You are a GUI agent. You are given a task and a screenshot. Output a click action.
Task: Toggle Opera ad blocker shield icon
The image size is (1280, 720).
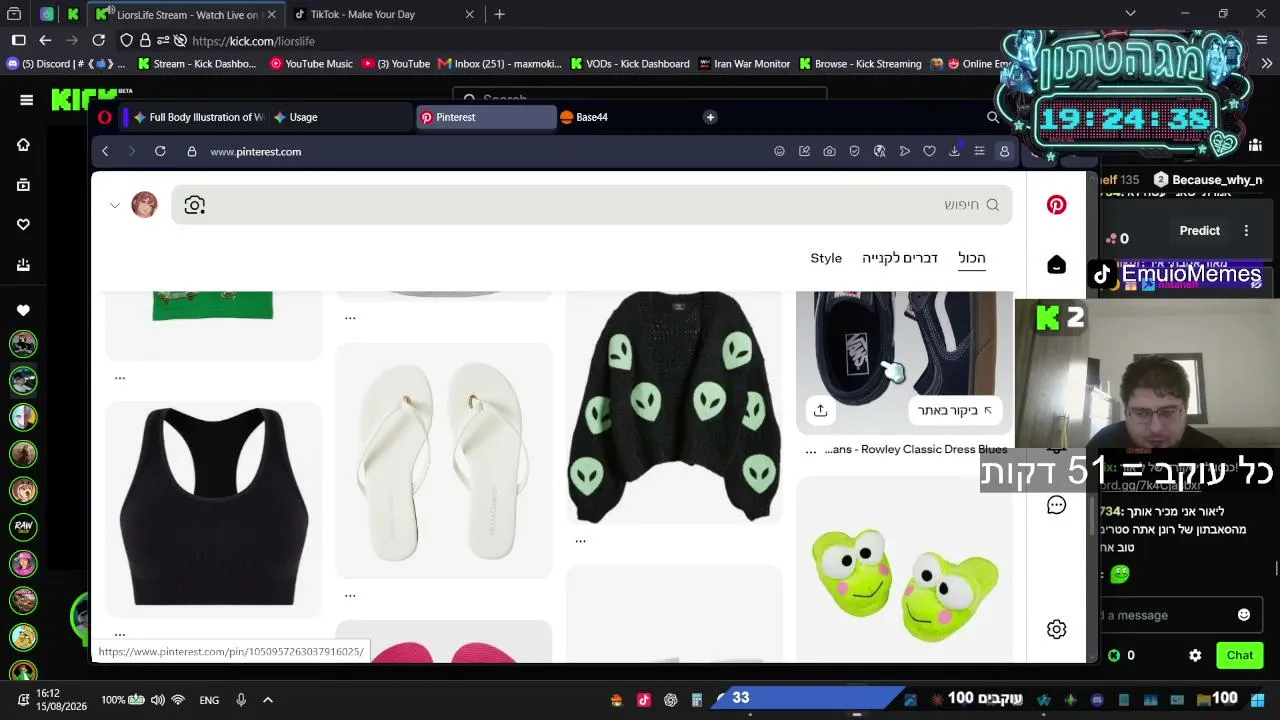(x=854, y=151)
